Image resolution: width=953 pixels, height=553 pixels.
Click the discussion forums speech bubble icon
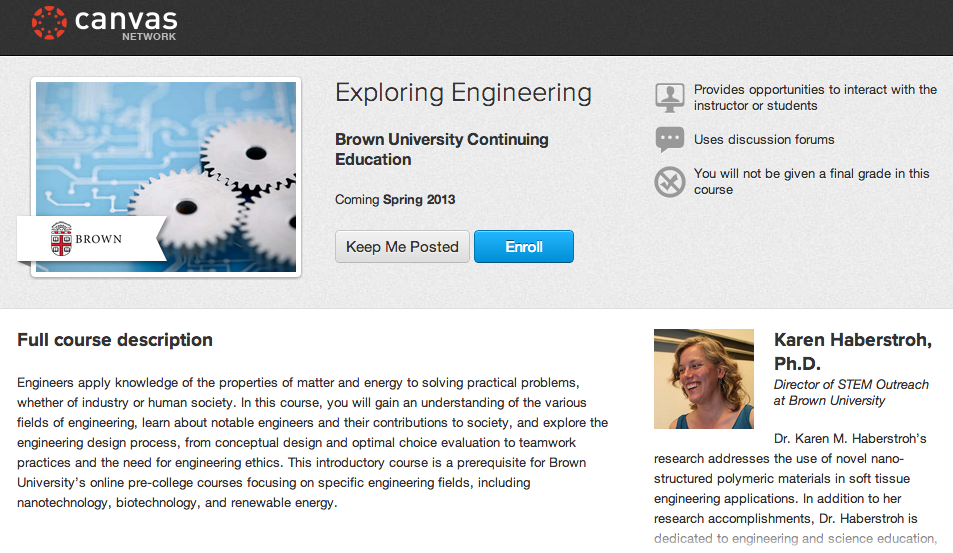(x=669, y=139)
